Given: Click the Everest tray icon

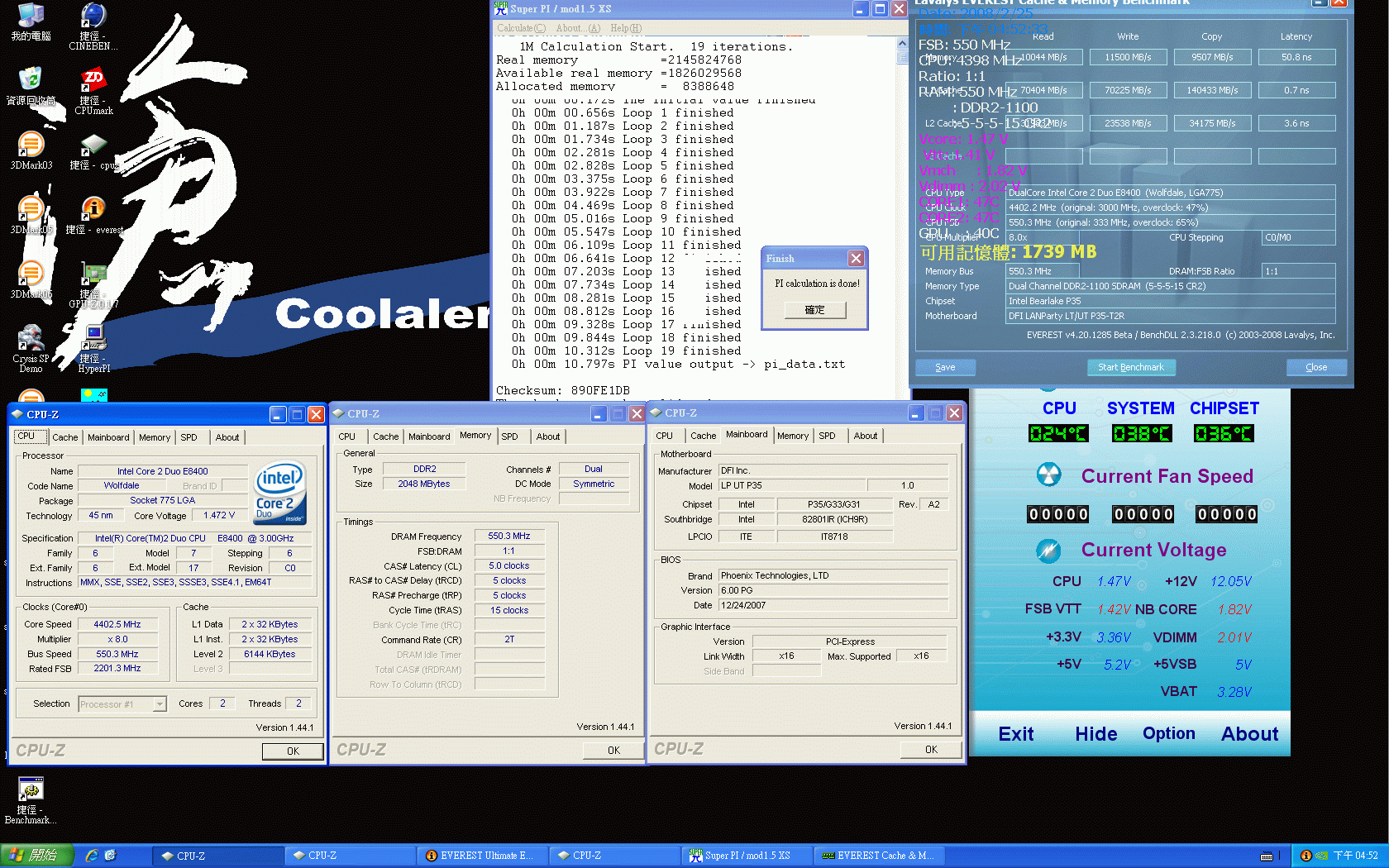Looking at the screenshot, I should point(1305,856).
